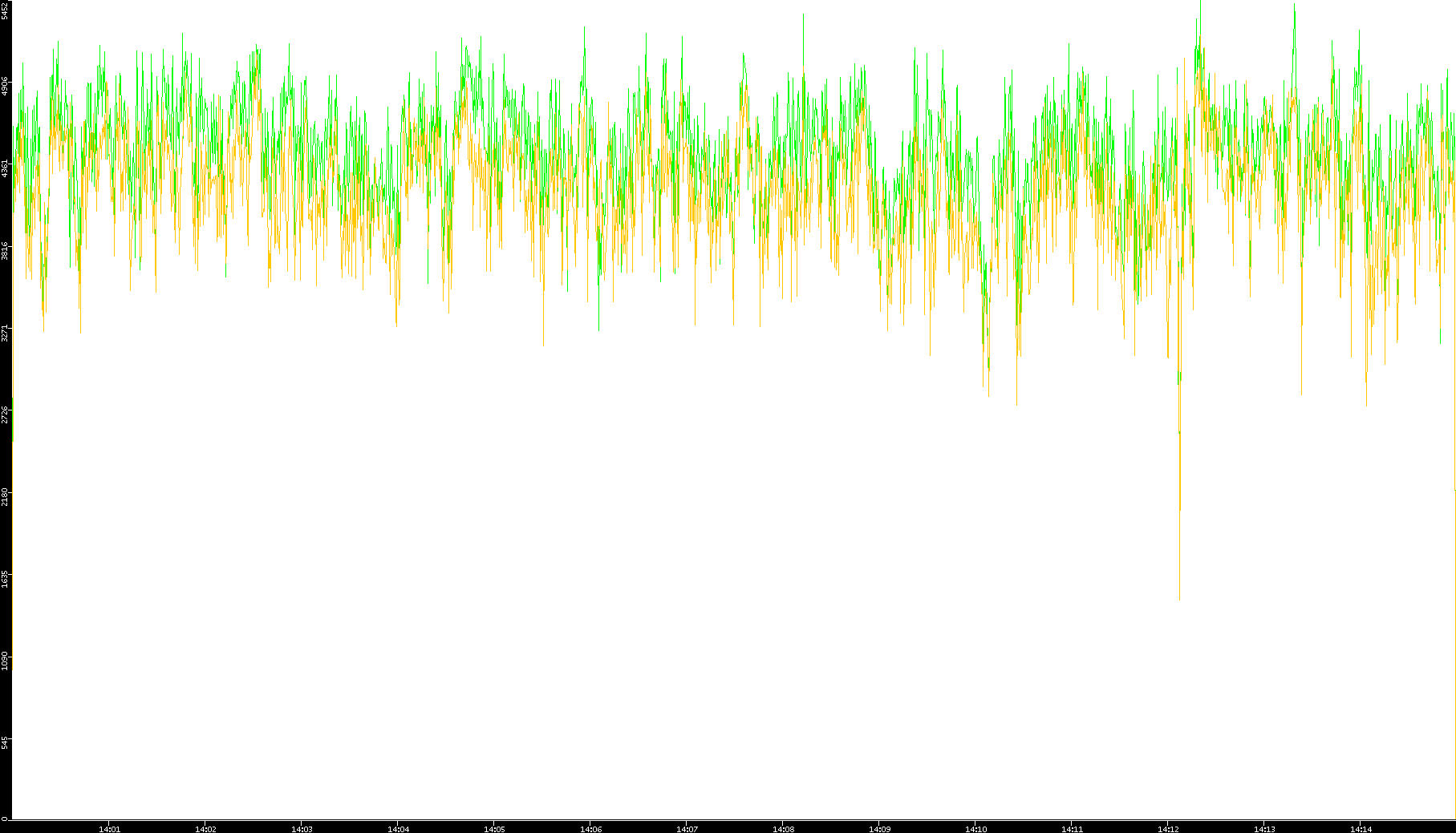Select the 14:14 time marker

(1361, 828)
